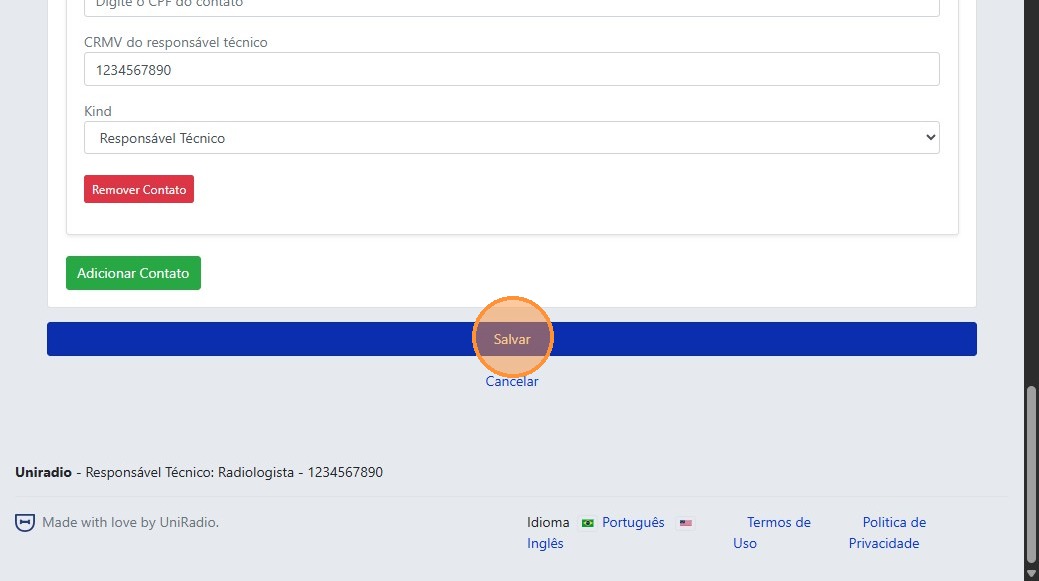Switch language to Português
Viewport: 1039px width, 581px height.
(633, 522)
